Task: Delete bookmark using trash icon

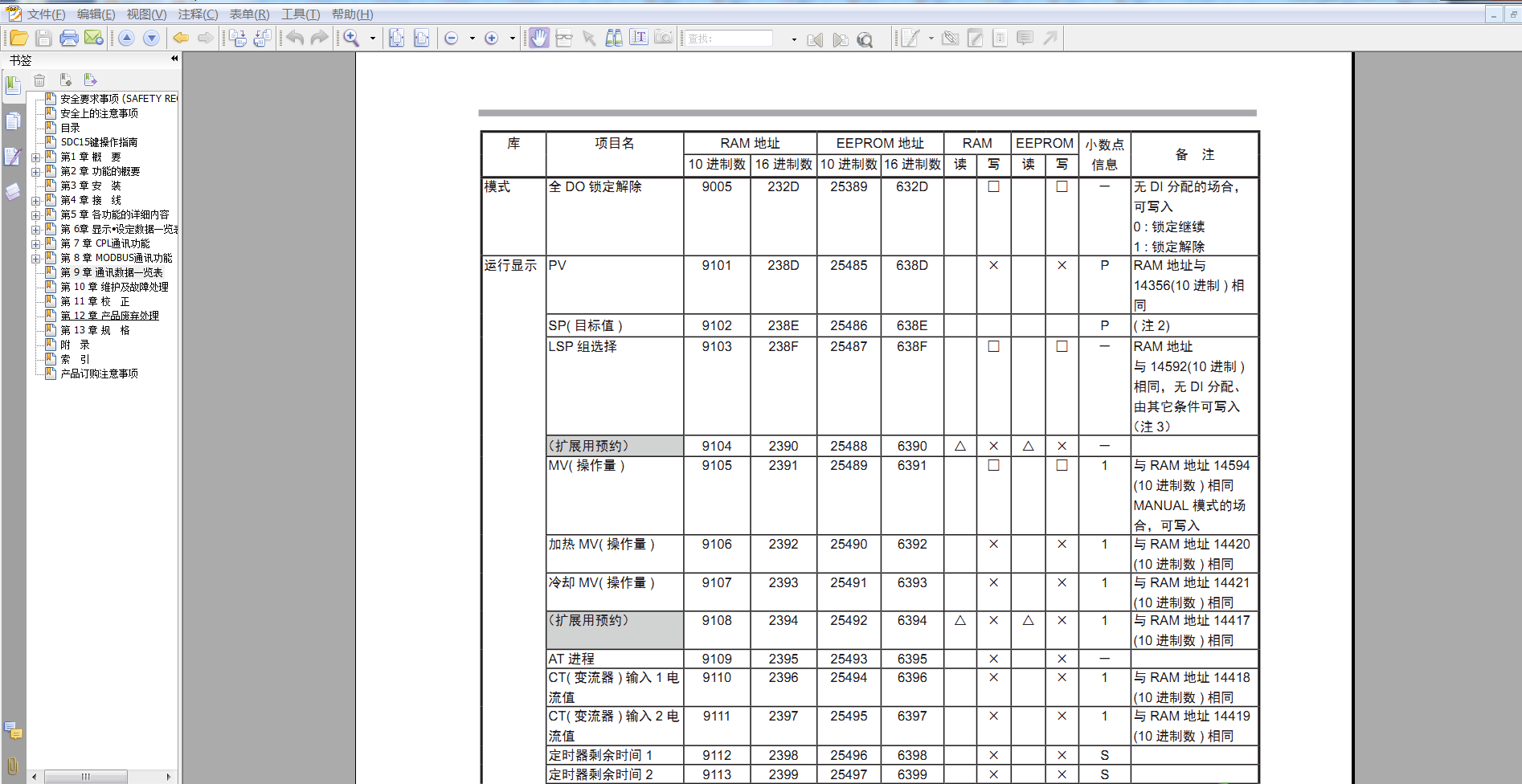Action: 39,80
